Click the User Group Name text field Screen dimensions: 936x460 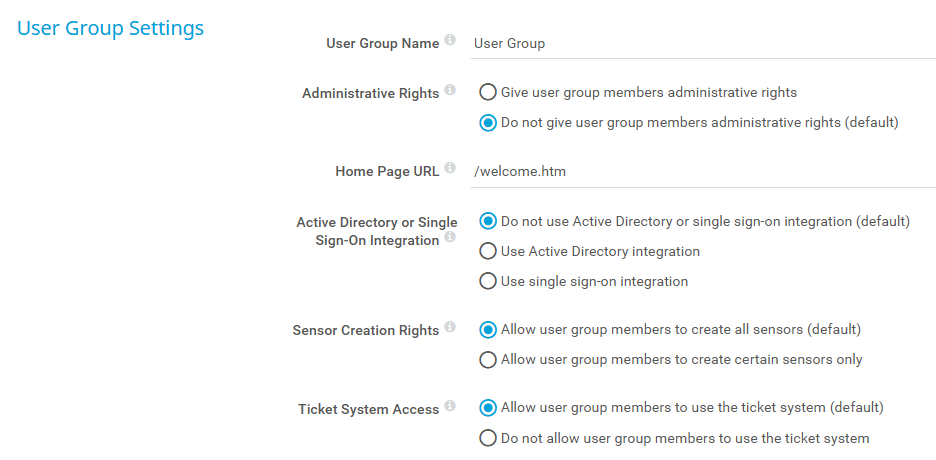700,43
